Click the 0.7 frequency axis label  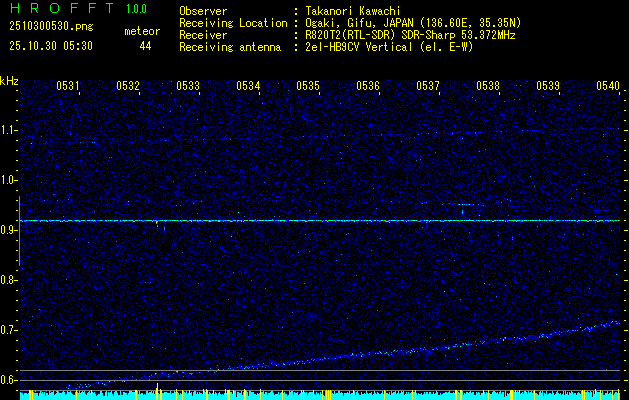pyautogui.click(x=9, y=330)
